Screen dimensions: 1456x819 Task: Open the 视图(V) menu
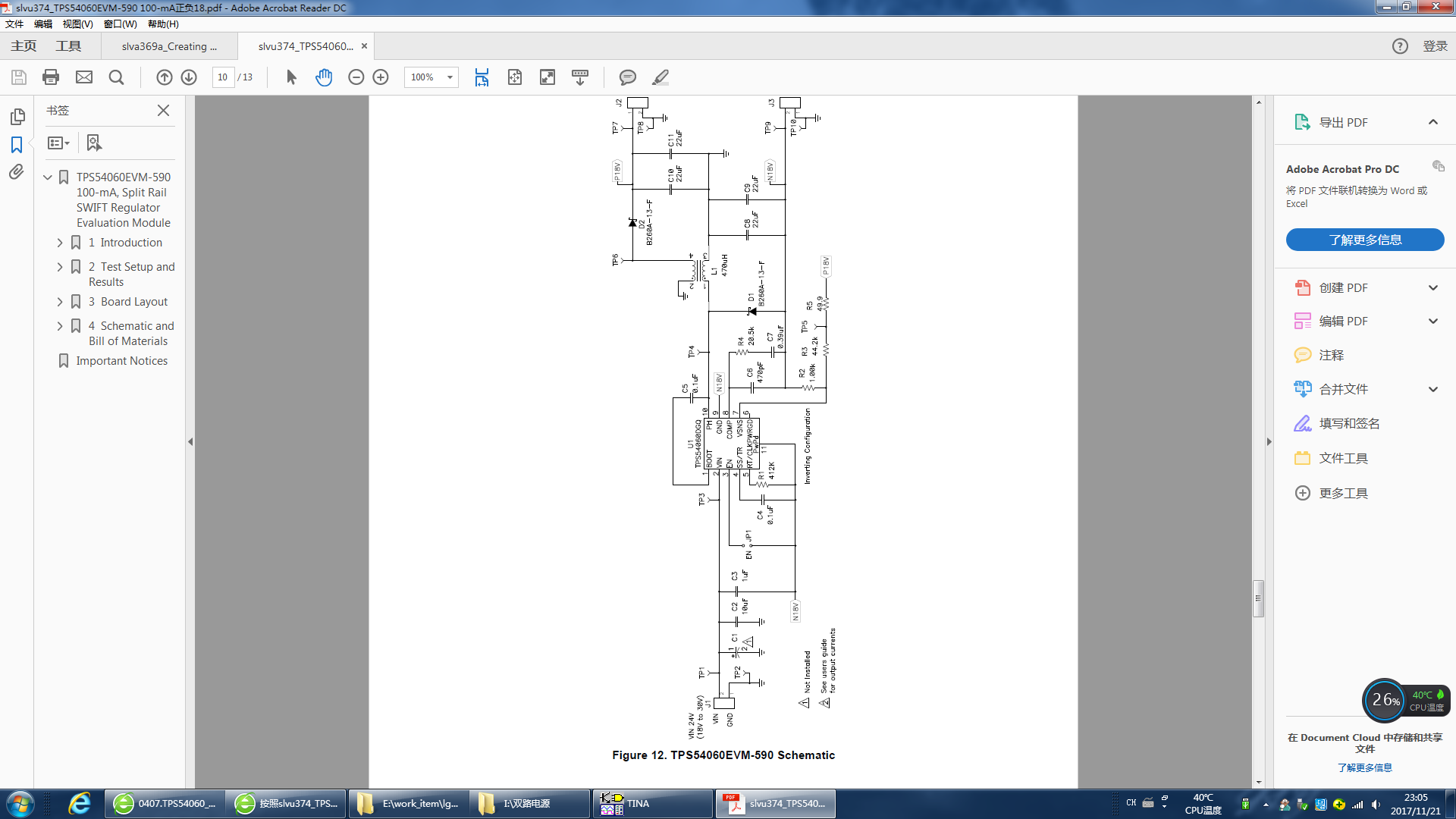click(x=77, y=24)
